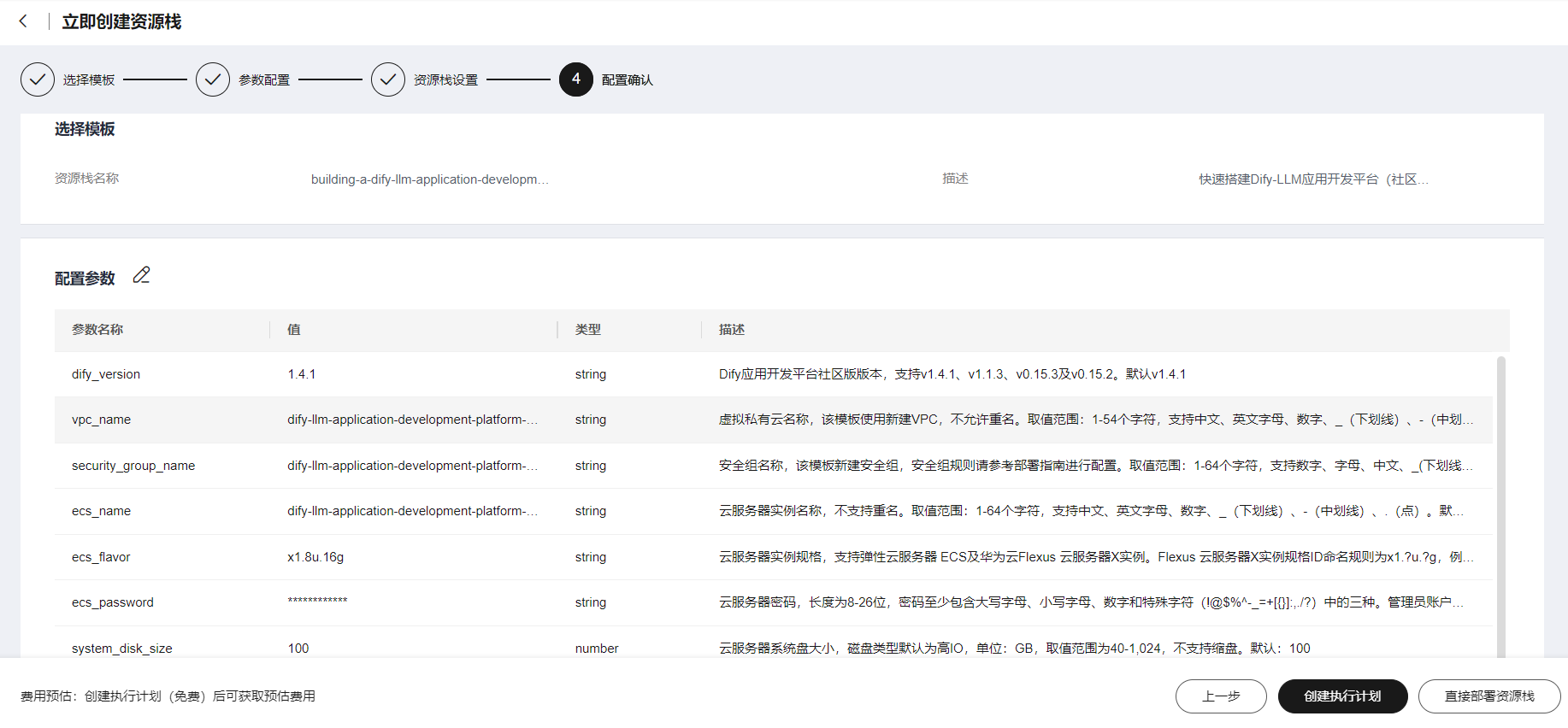Click the 参数配置 step checkmark circle
The image size is (1568, 728).
coord(213,79)
